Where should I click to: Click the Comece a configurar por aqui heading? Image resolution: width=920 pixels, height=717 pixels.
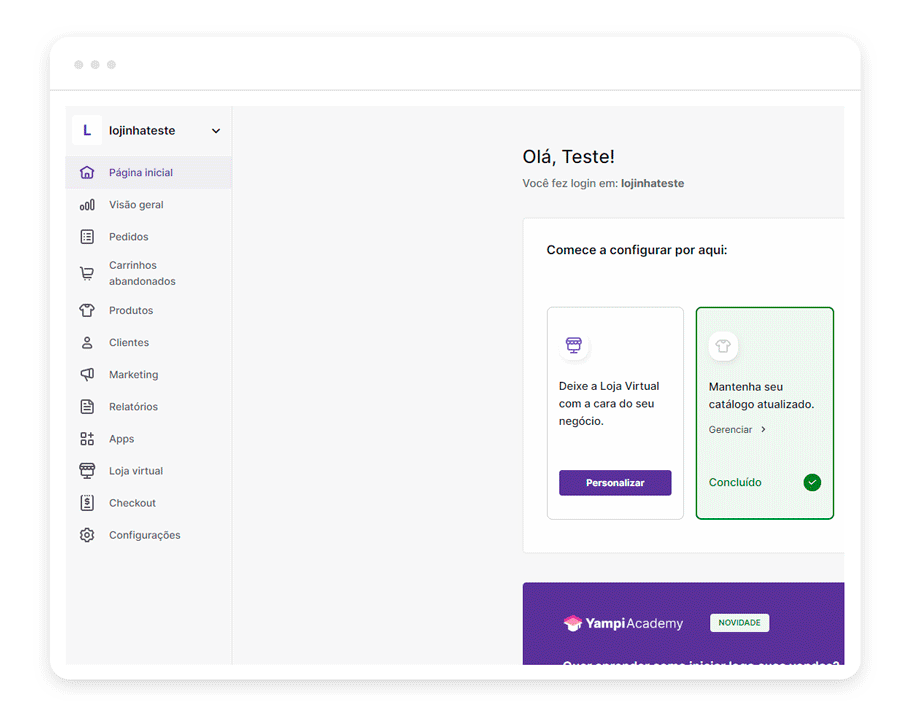tap(637, 250)
